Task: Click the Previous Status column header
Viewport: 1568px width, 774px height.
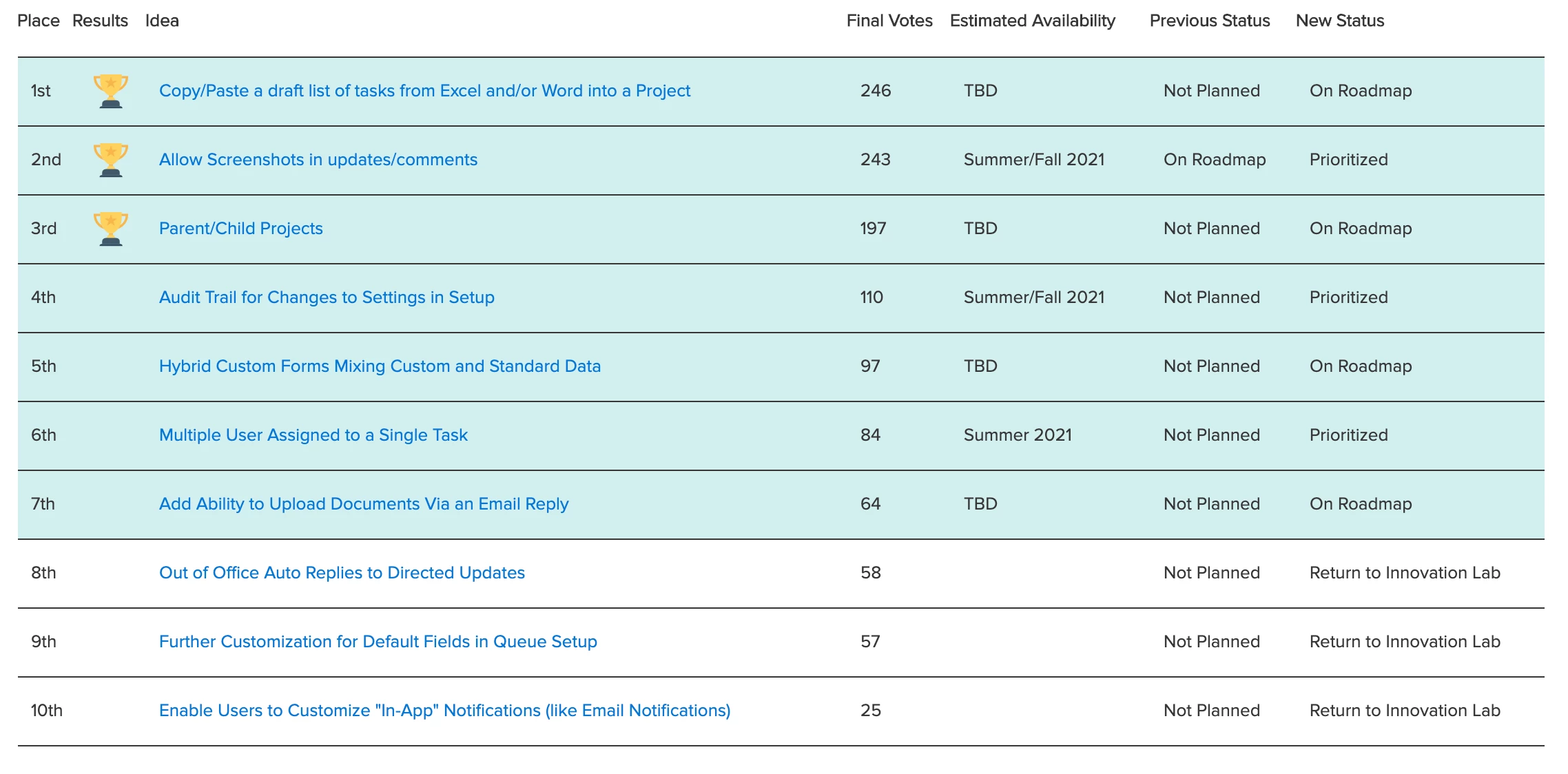Action: coord(1210,21)
